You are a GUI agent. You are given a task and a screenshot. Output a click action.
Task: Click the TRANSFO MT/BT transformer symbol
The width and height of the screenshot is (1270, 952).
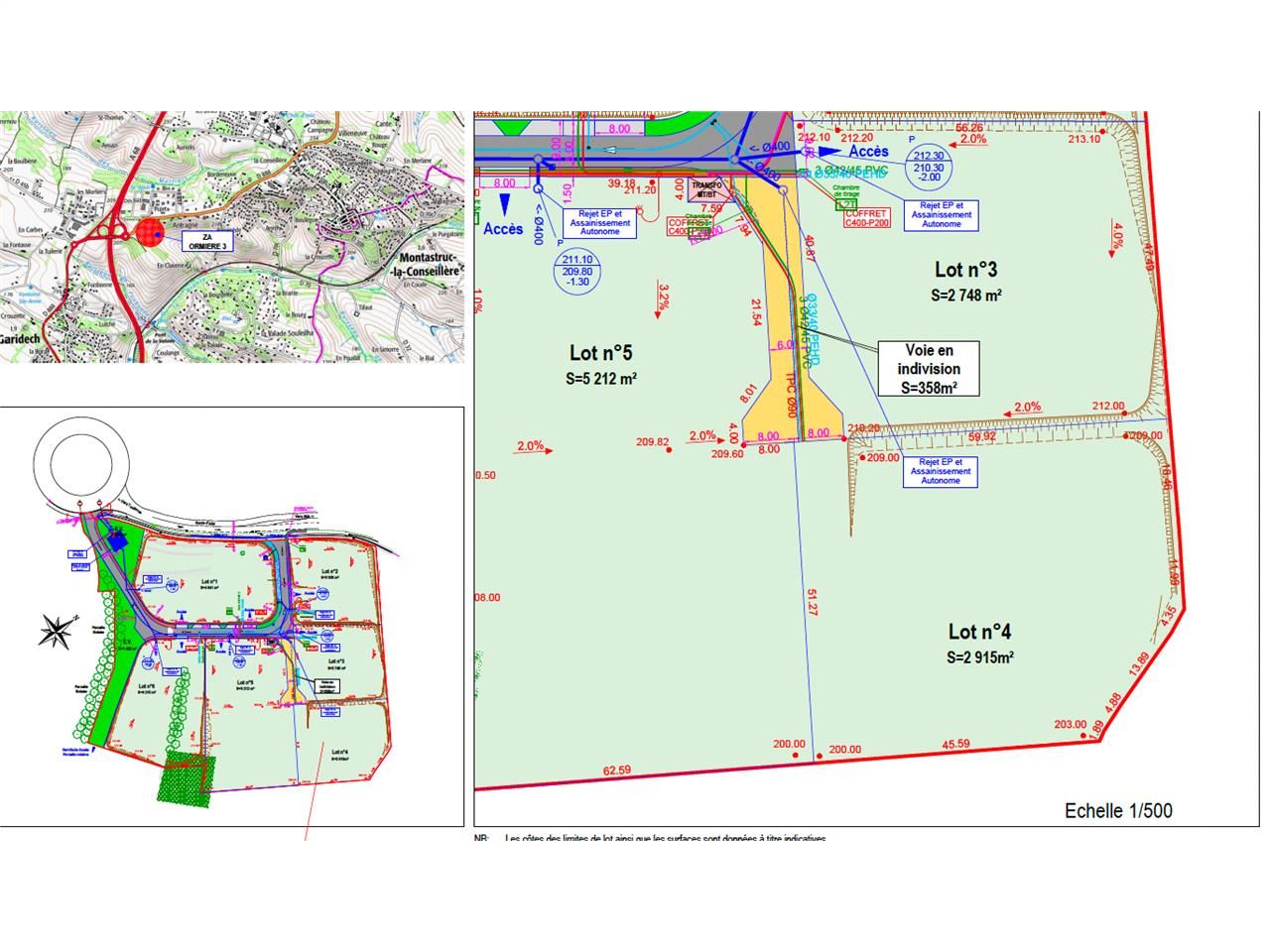pos(707,188)
